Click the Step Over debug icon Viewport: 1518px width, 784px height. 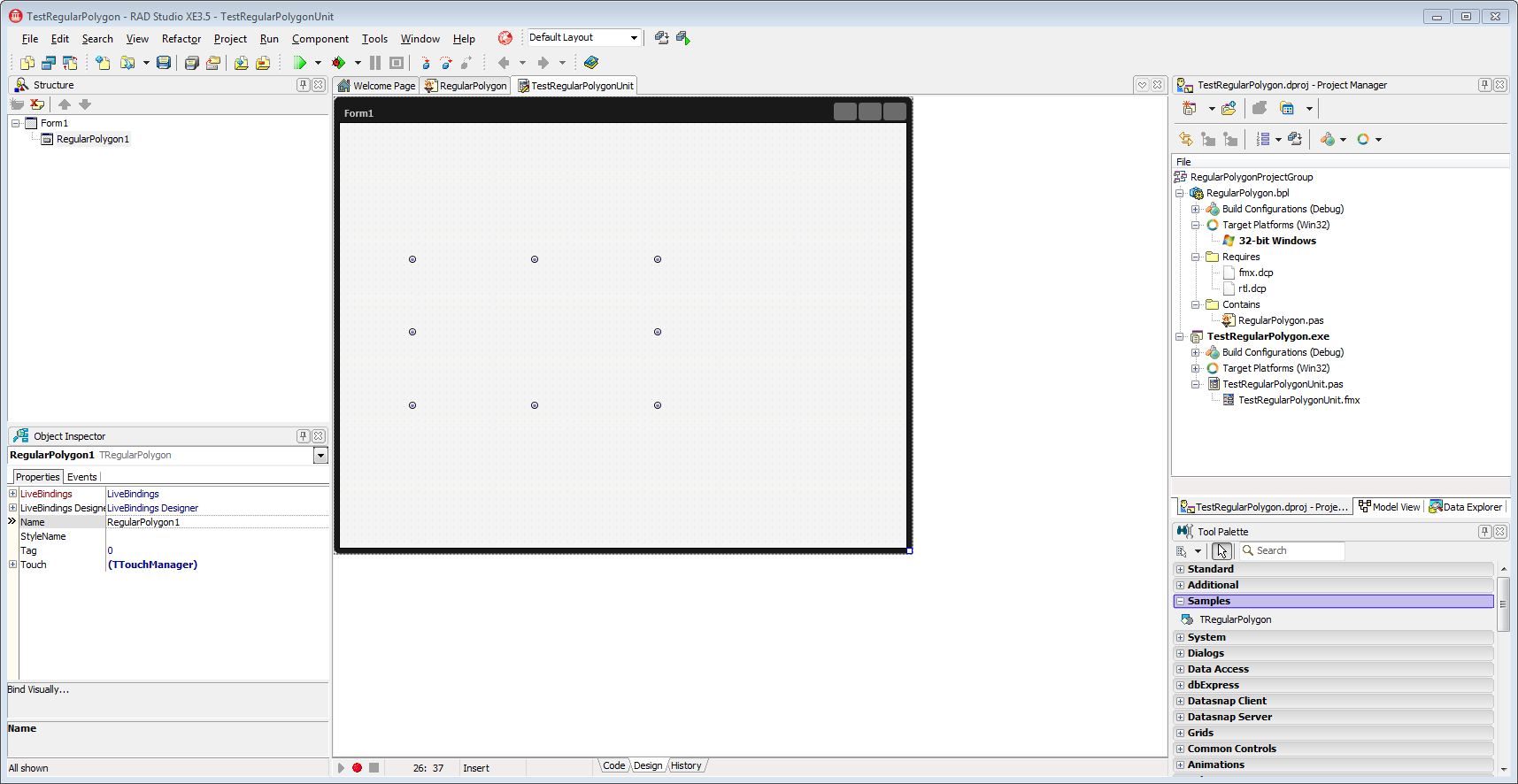coord(446,63)
